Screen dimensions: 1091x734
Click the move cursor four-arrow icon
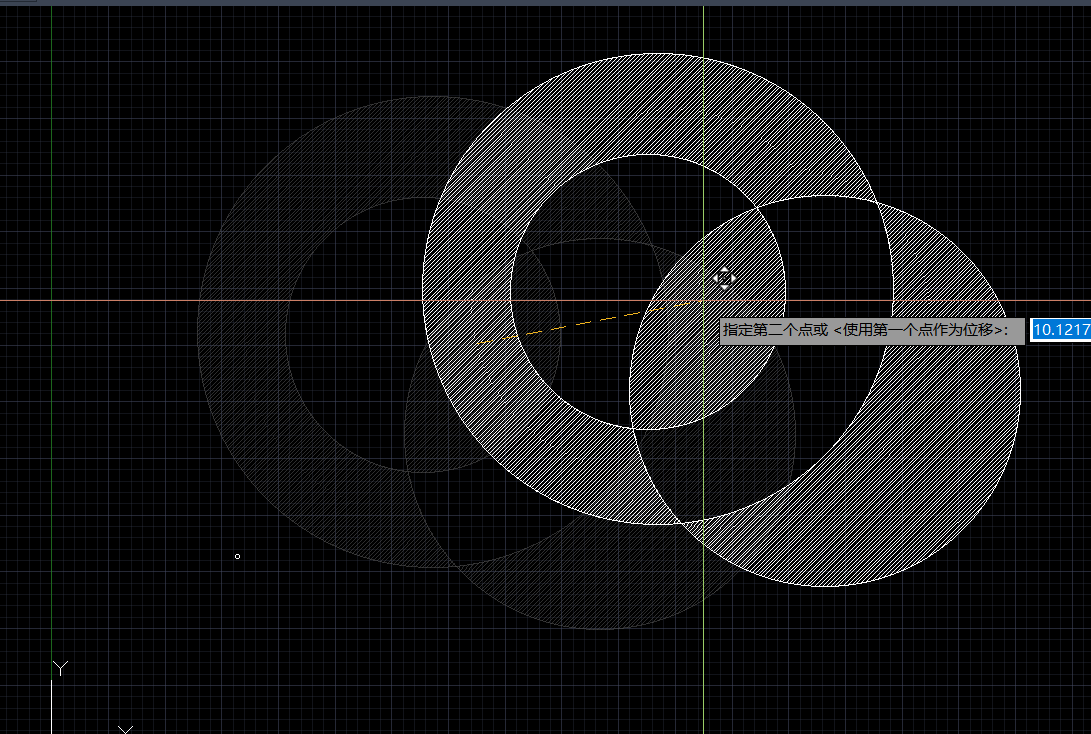tap(724, 277)
